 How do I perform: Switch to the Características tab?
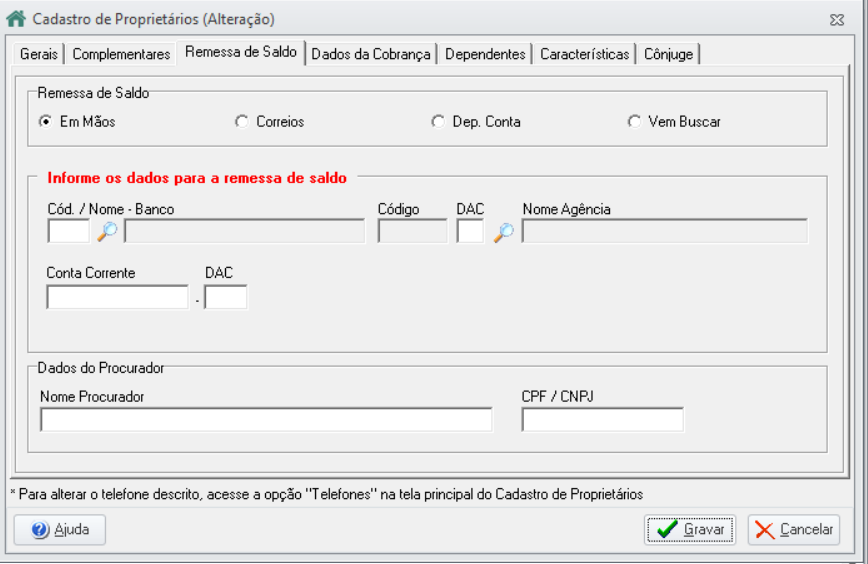point(585,54)
